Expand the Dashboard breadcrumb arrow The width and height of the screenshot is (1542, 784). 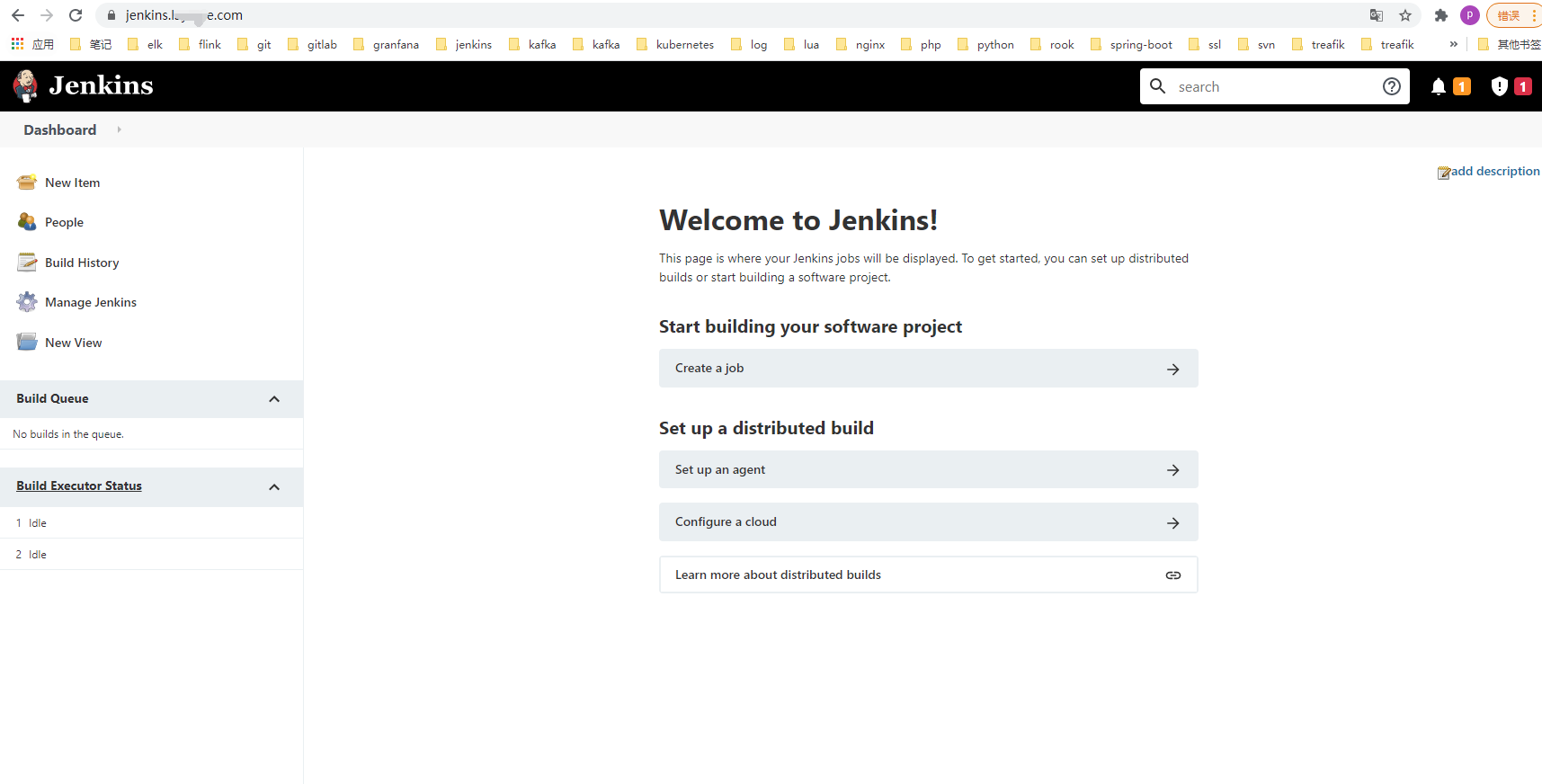(119, 129)
